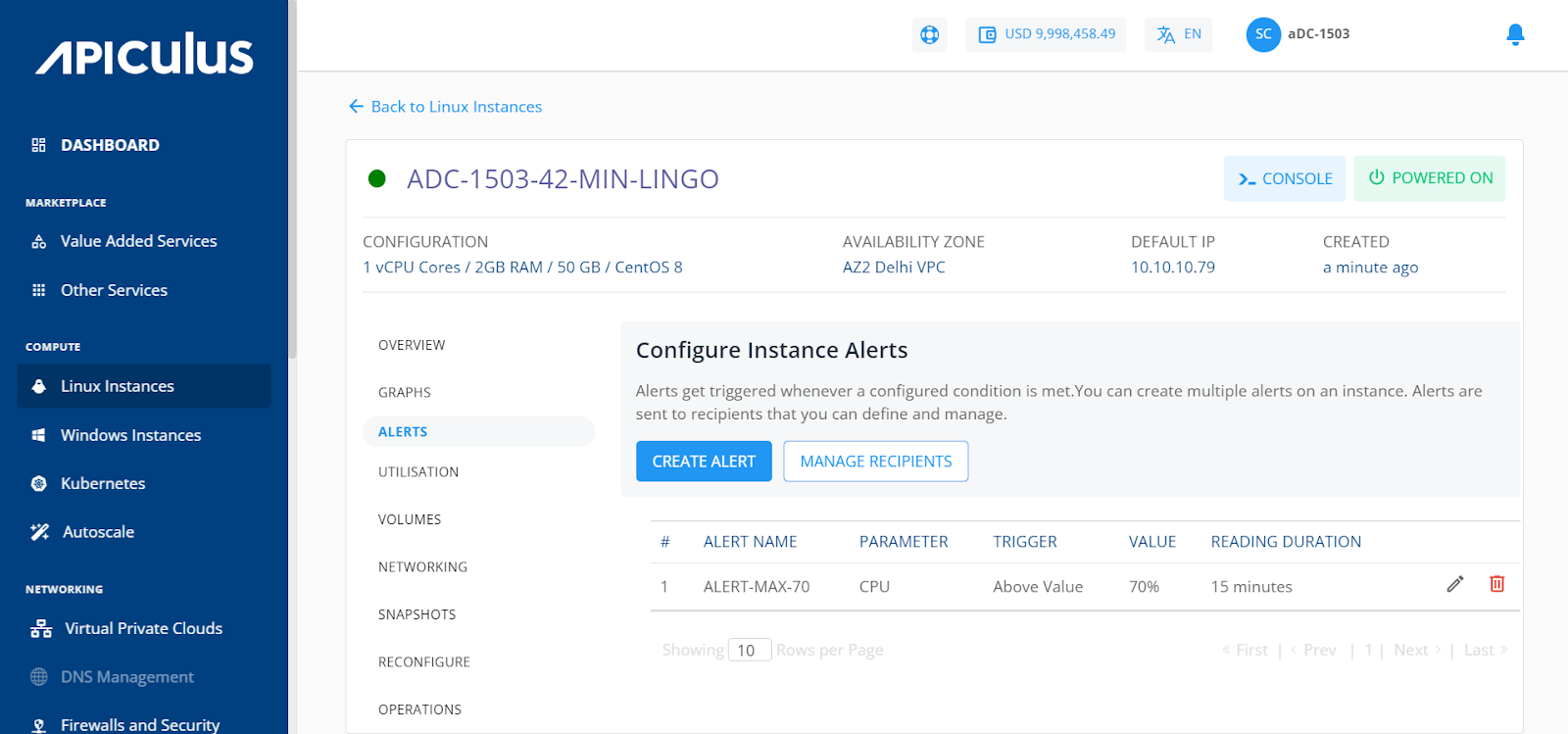Open the Operations tab

pos(419,710)
